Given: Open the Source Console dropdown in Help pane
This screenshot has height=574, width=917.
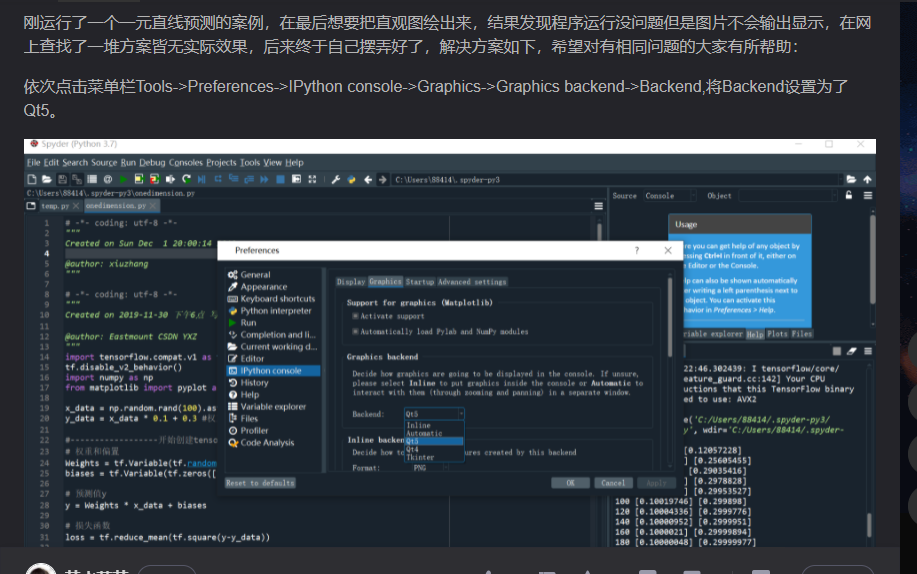Looking at the screenshot, I should coord(670,195).
